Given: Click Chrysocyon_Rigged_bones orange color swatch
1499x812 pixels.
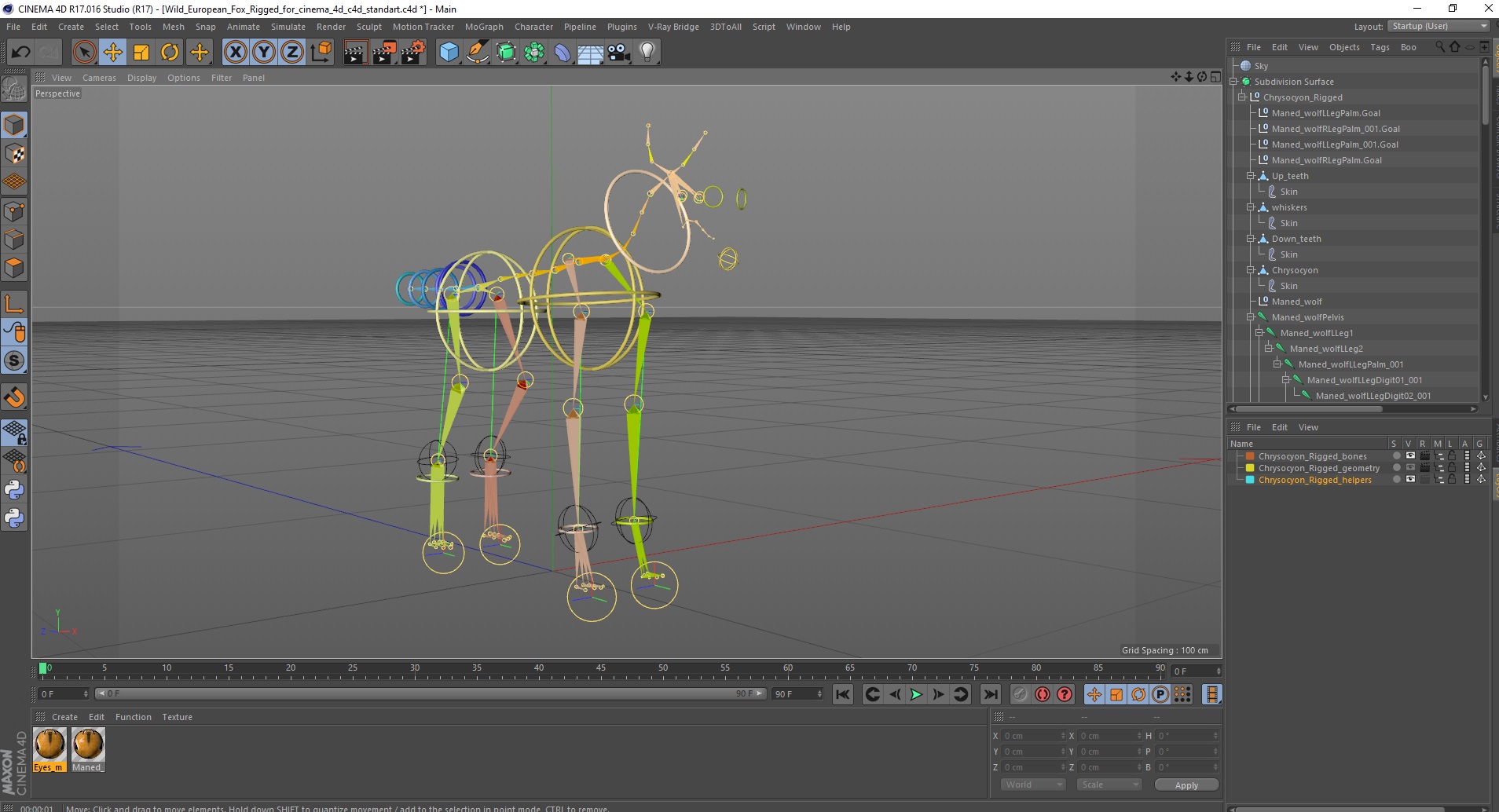Looking at the screenshot, I should point(1250,455).
